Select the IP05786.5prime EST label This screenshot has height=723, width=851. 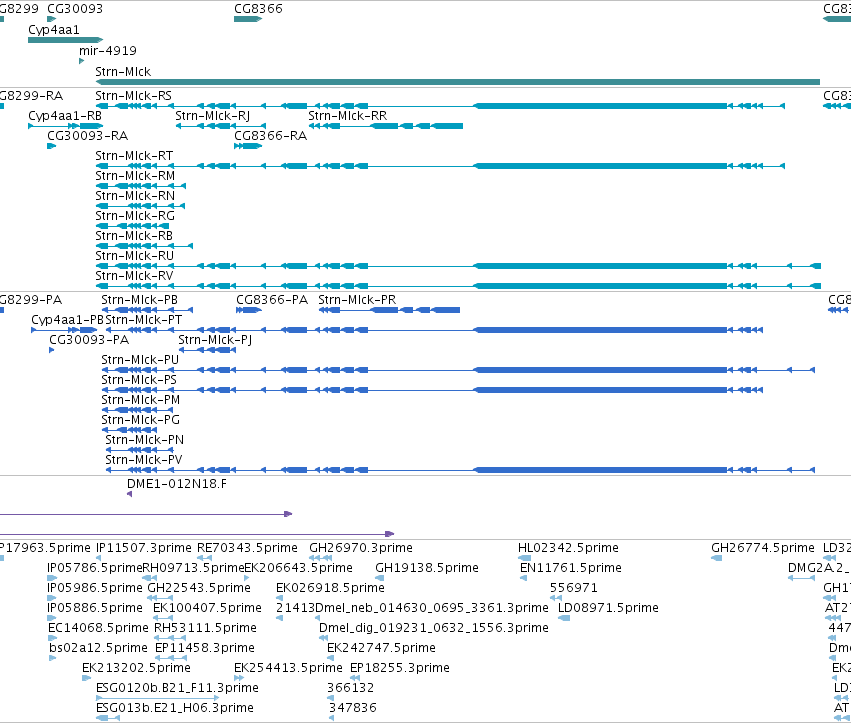(x=95, y=568)
